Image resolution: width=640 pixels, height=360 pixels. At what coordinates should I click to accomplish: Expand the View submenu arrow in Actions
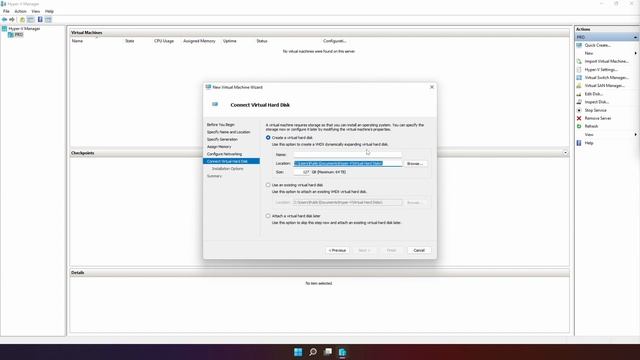(636, 135)
